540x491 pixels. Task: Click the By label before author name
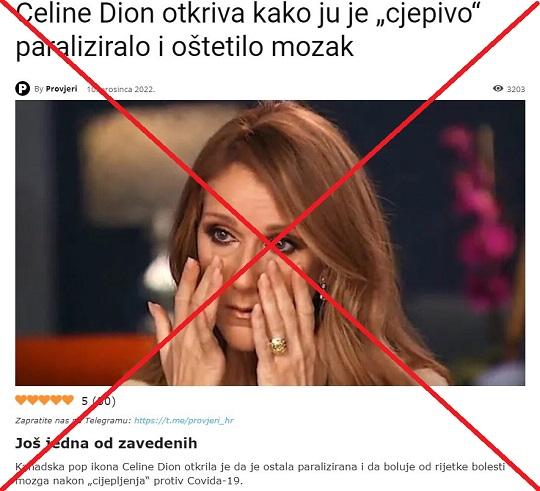[x=39, y=89]
